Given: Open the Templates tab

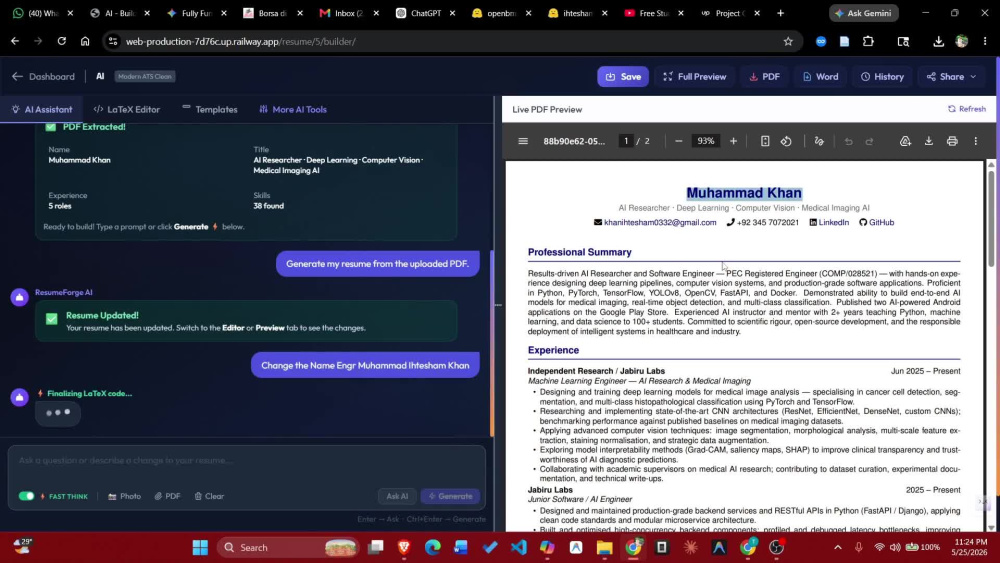Looking at the screenshot, I should click(x=210, y=110).
